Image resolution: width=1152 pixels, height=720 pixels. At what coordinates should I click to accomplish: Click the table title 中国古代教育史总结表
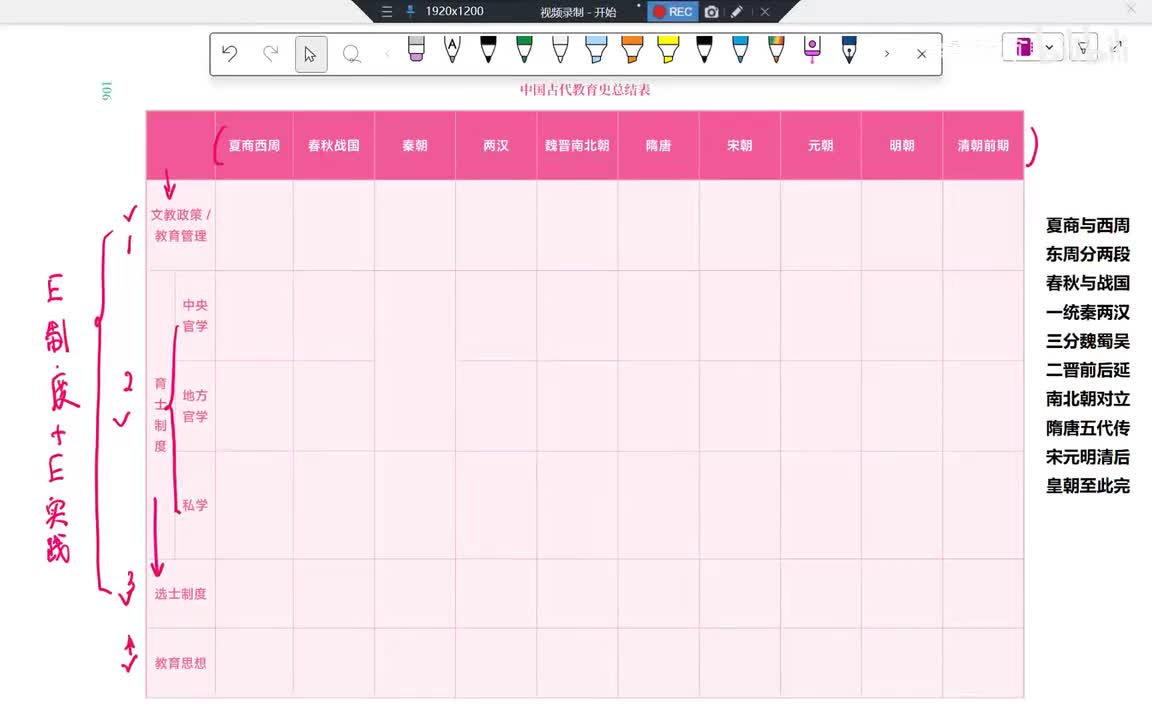[x=585, y=90]
